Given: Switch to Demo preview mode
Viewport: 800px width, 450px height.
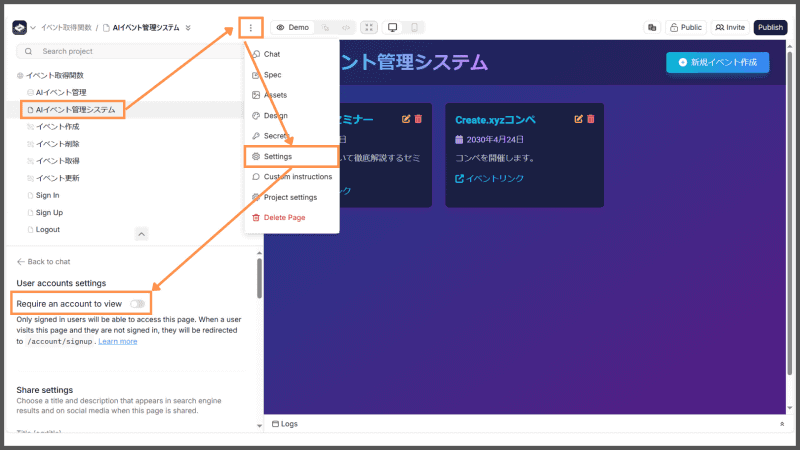Looking at the screenshot, I should [x=293, y=28].
